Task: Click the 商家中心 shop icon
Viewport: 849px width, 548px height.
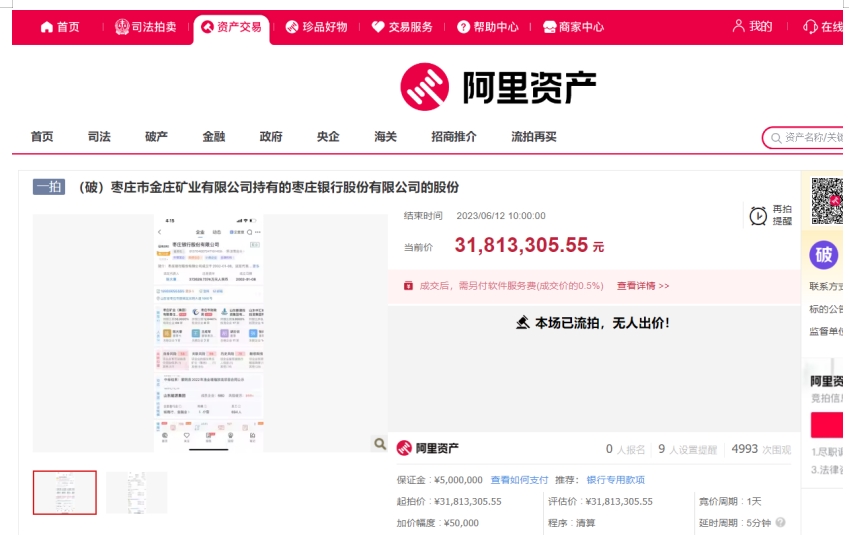Action: (549, 27)
